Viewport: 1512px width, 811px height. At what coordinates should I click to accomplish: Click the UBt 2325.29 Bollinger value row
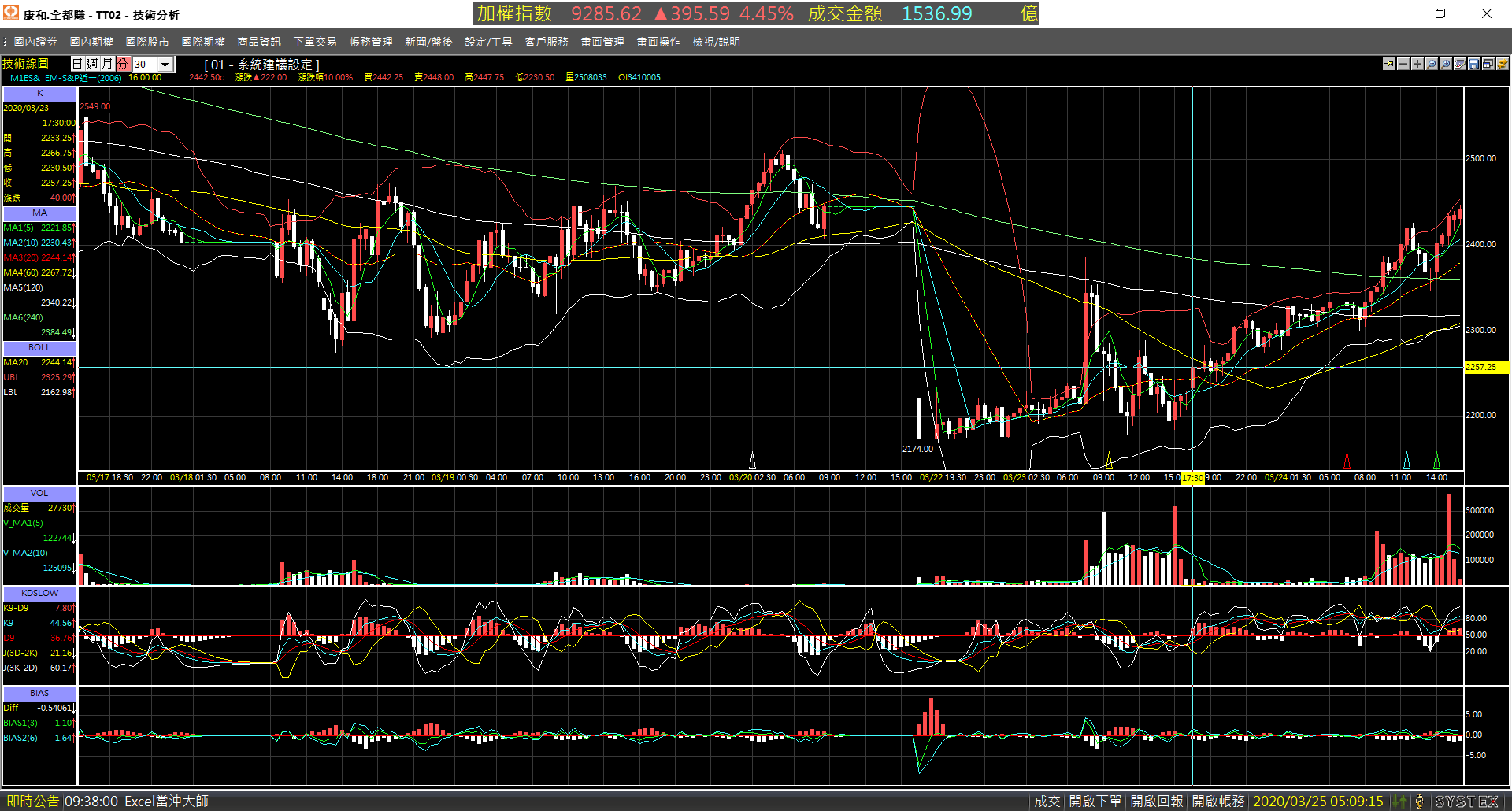pyautogui.click(x=39, y=377)
